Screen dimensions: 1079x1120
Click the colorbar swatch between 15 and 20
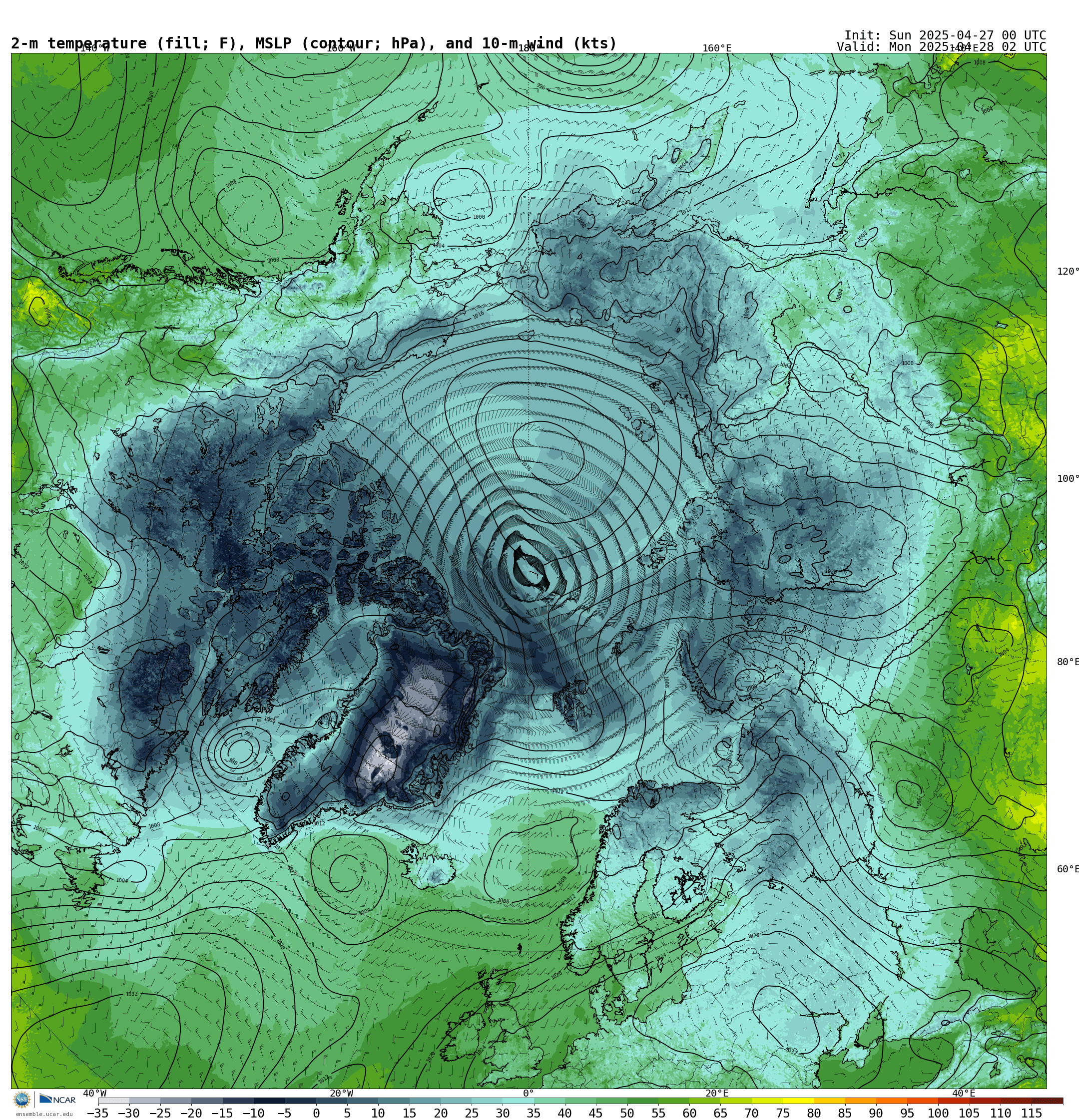click(425, 1101)
